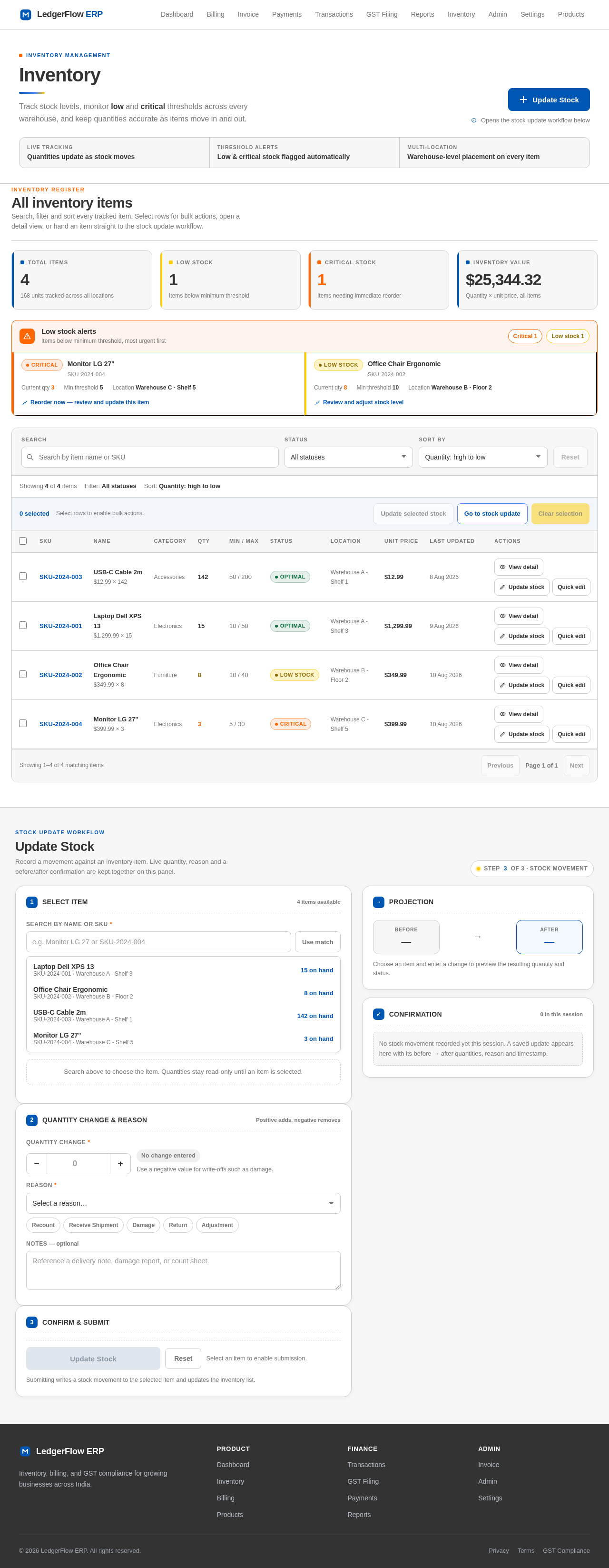The image size is (609, 1568).
Task: Expand the Sort by Quantity dropdown
Action: pos(482,457)
